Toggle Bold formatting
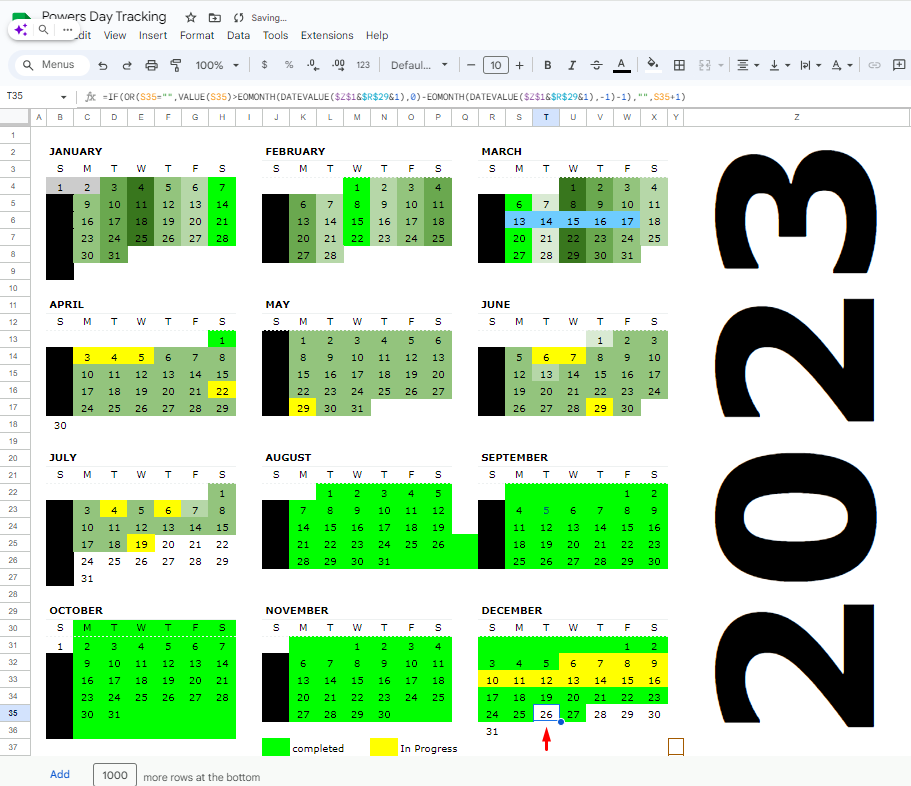Viewport: 911px width, 786px height. [x=547, y=65]
